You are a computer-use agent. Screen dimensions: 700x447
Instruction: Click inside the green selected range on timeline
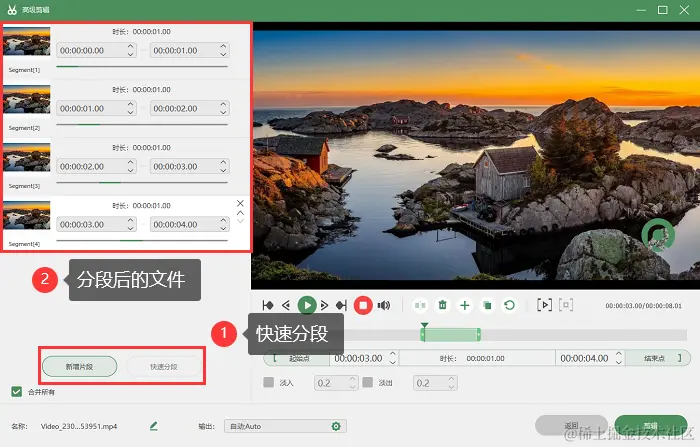[450, 334]
